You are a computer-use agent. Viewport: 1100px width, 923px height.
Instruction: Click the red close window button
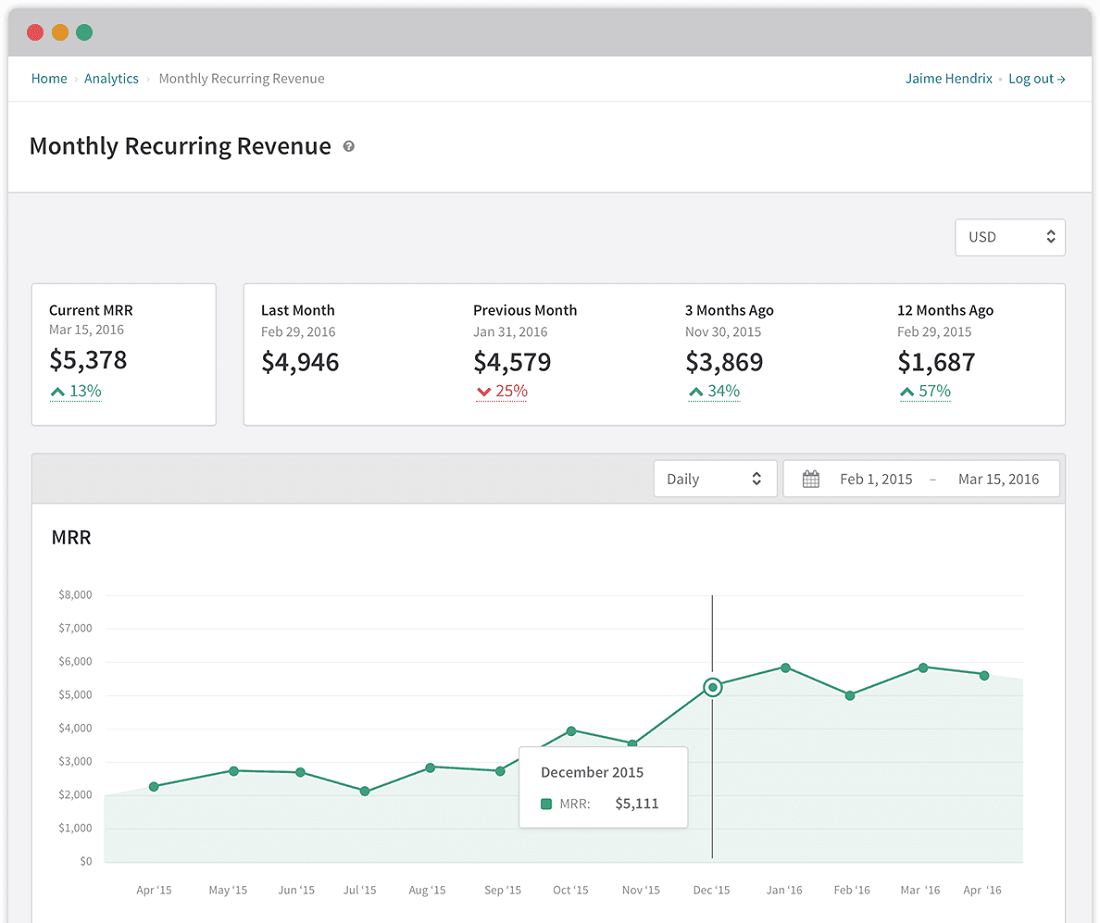pos(35,32)
